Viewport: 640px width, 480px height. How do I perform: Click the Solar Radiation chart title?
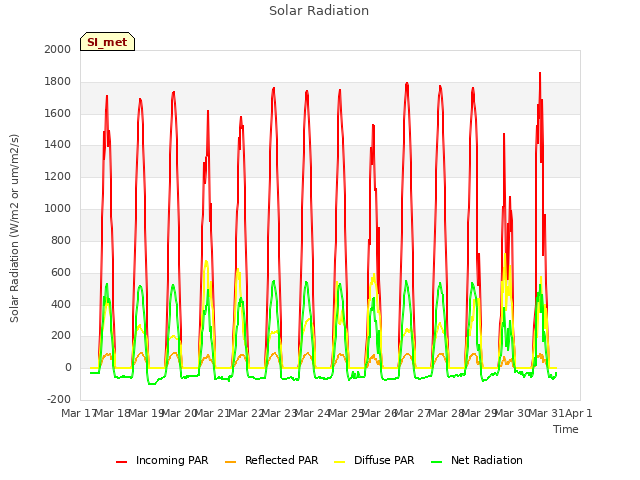(x=319, y=11)
